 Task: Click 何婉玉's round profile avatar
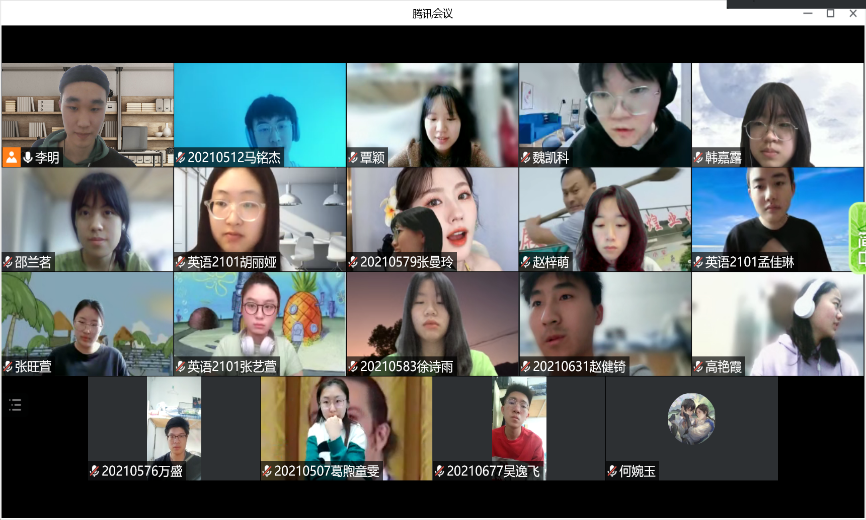pos(691,418)
